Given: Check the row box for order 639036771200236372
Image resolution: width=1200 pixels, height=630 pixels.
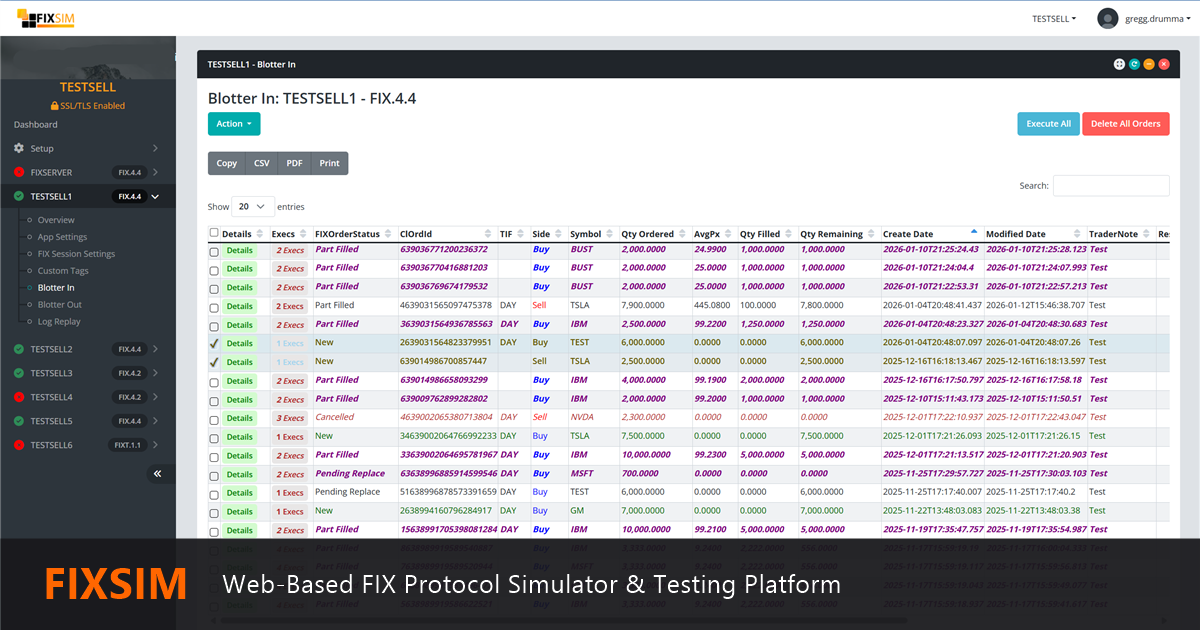Looking at the screenshot, I should [x=214, y=252].
